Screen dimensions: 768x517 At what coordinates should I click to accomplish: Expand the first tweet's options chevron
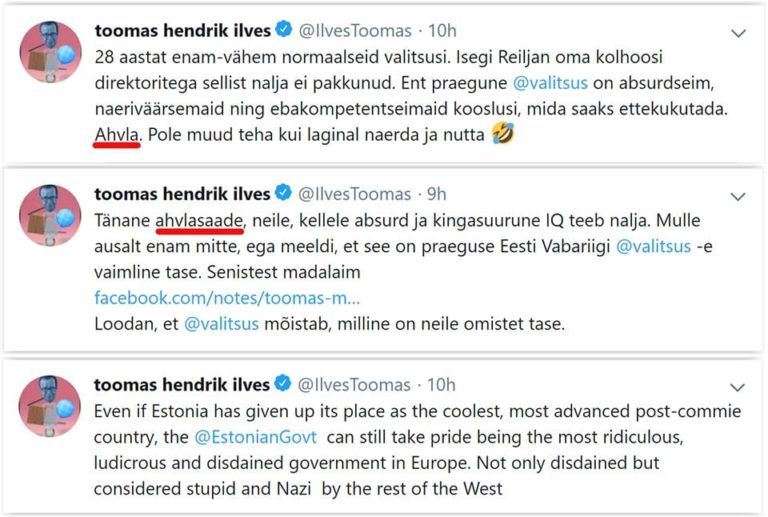[x=738, y=33]
